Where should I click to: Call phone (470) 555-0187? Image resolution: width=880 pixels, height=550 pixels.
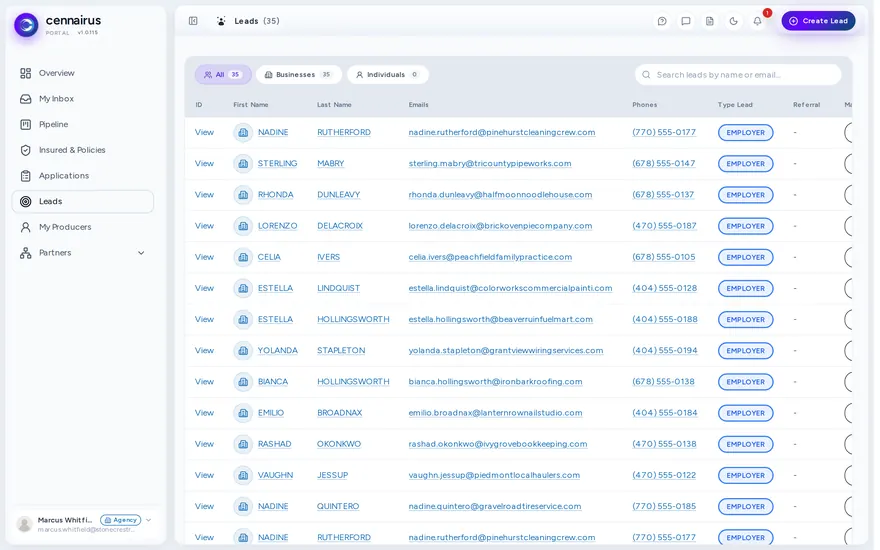pos(664,226)
